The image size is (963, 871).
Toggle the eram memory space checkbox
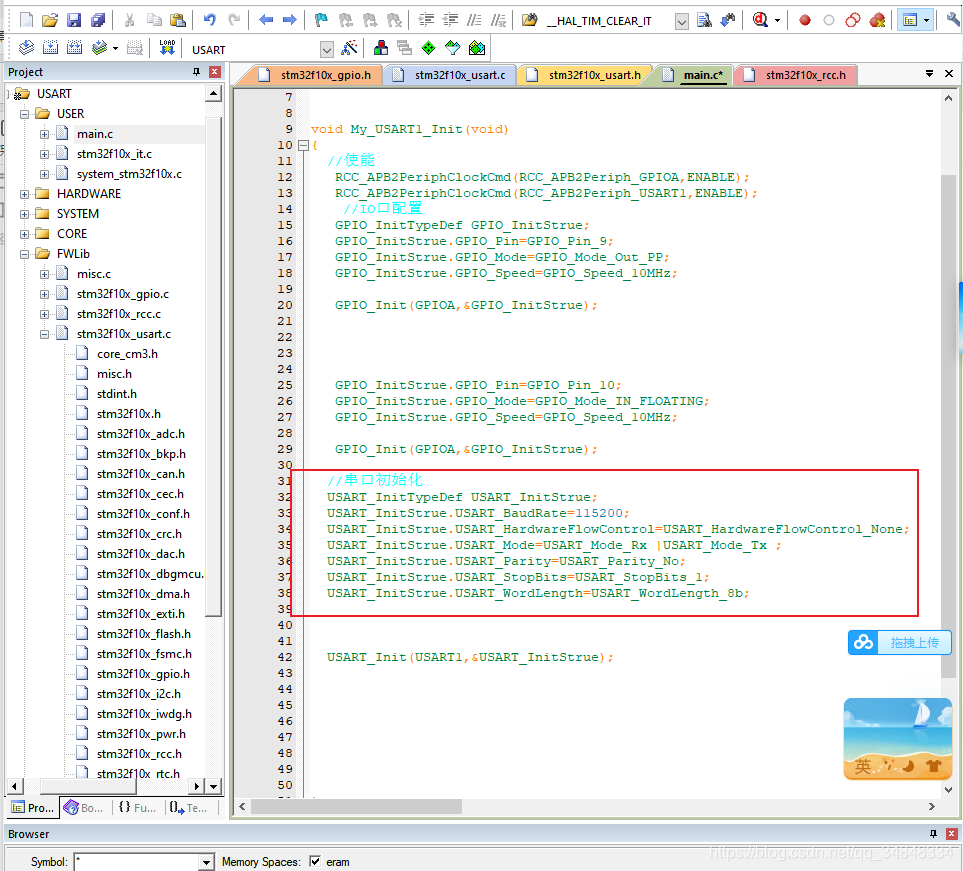pyautogui.click(x=315, y=861)
